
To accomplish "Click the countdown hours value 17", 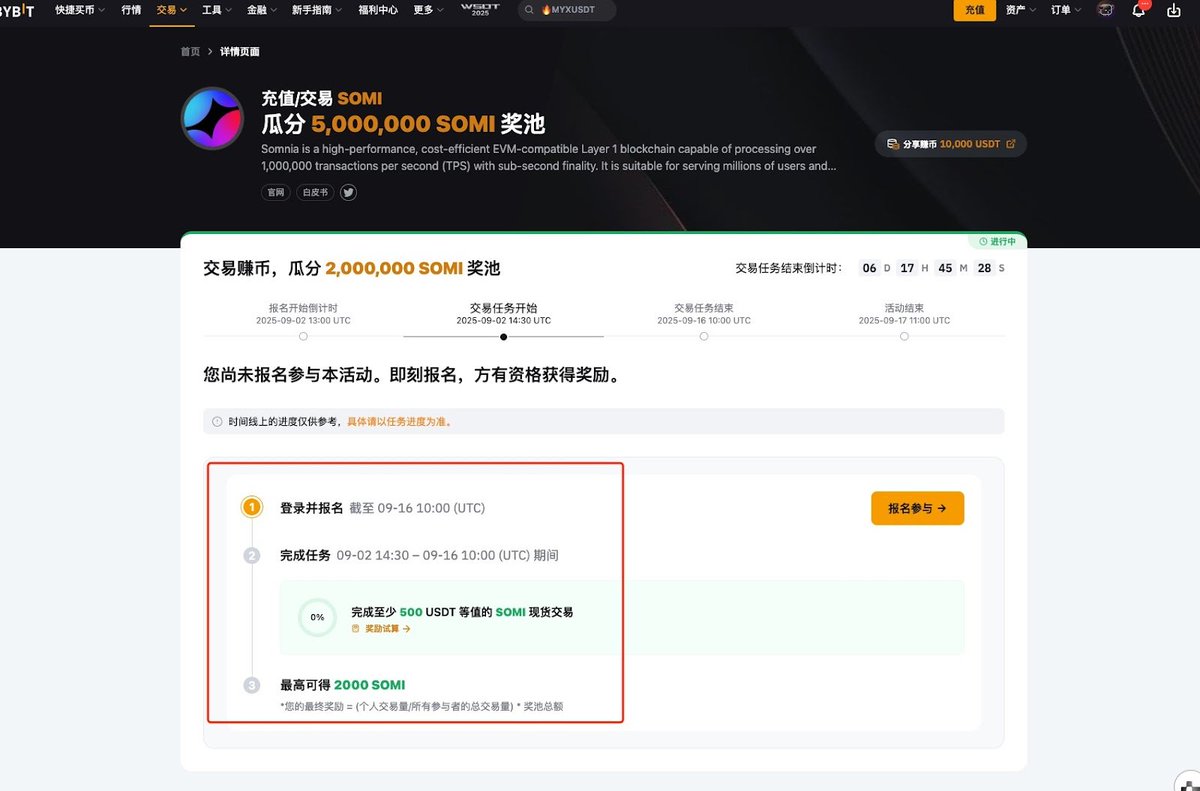I will [907, 268].
